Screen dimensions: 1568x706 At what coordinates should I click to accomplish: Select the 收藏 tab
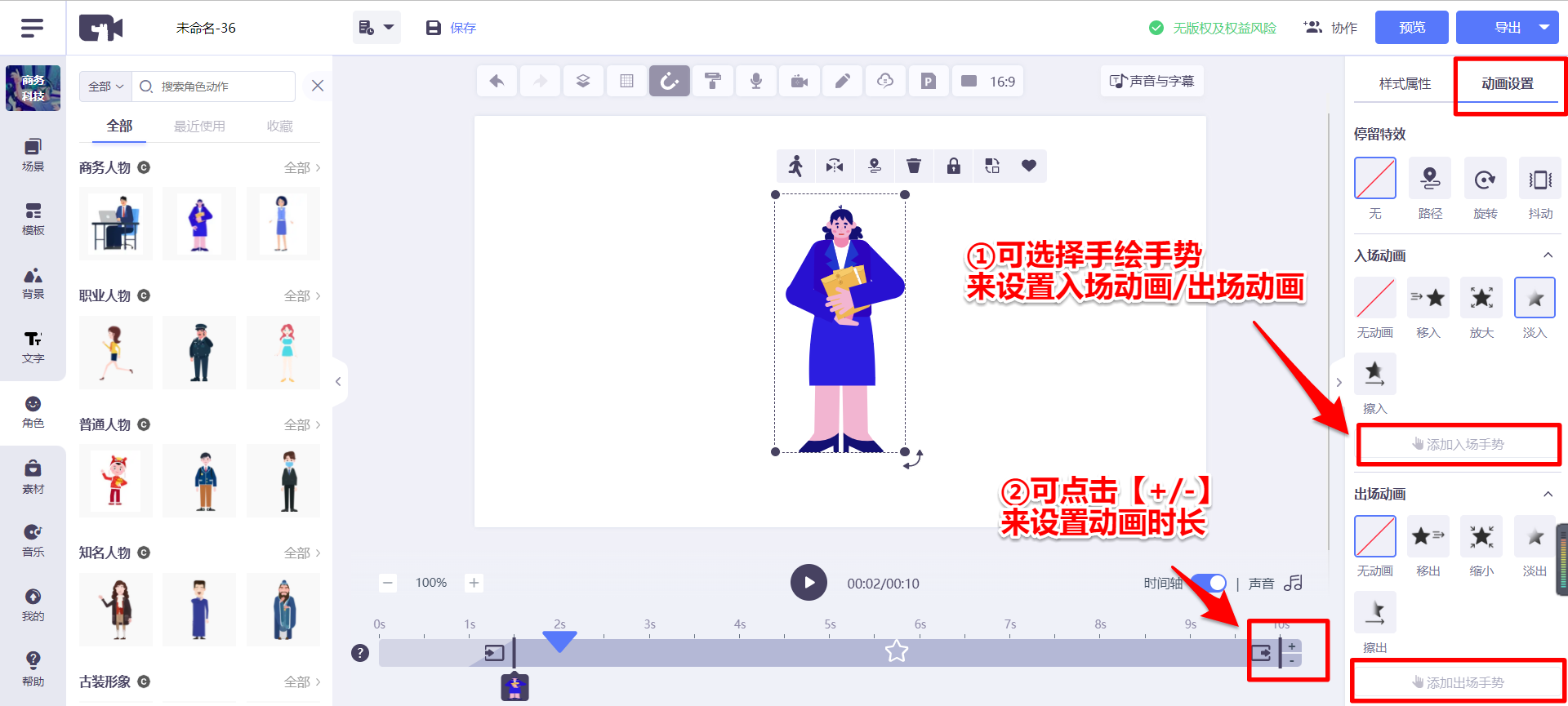point(279,126)
